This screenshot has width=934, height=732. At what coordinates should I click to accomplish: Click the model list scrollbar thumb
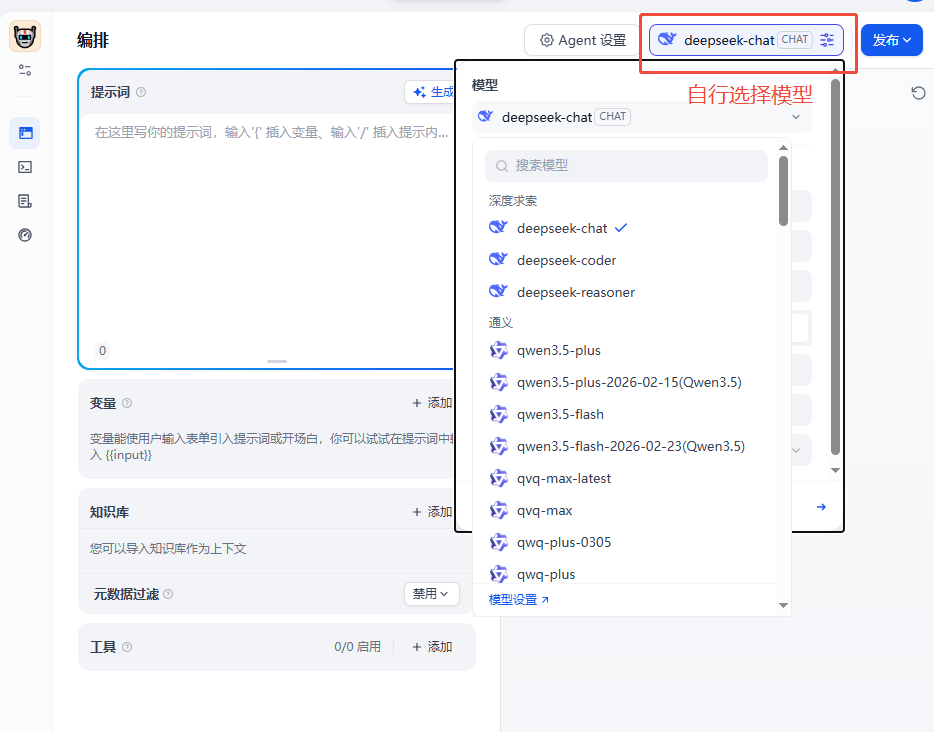783,191
